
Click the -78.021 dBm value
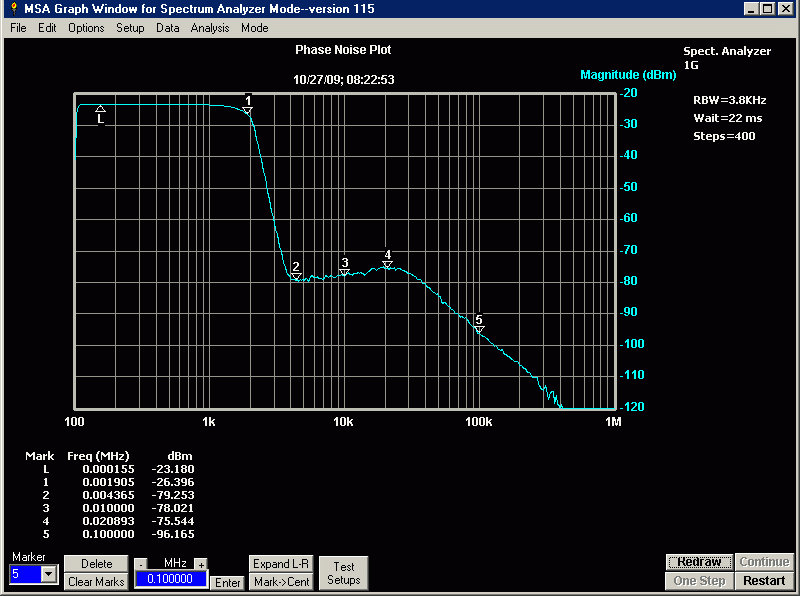point(173,508)
